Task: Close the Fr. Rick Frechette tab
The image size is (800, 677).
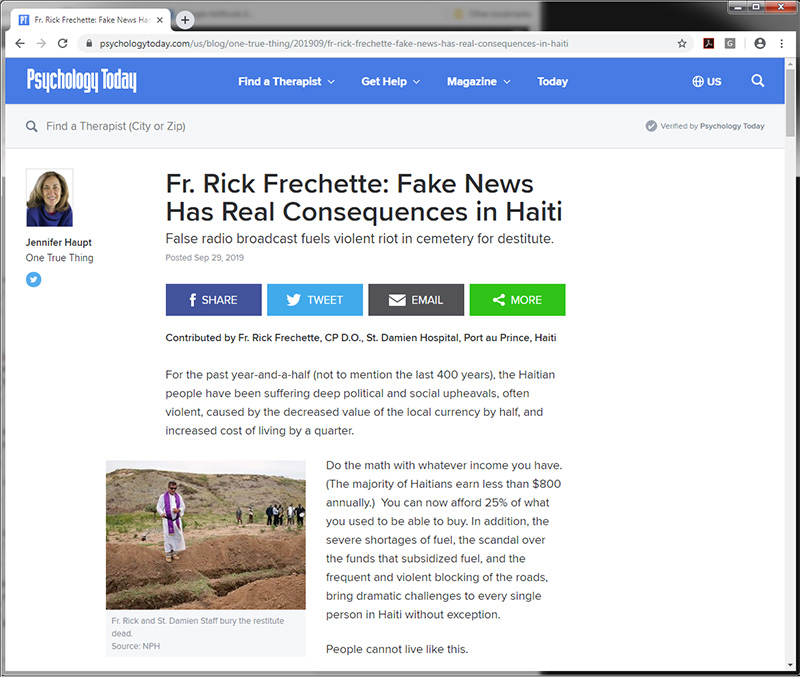Action: (160, 20)
